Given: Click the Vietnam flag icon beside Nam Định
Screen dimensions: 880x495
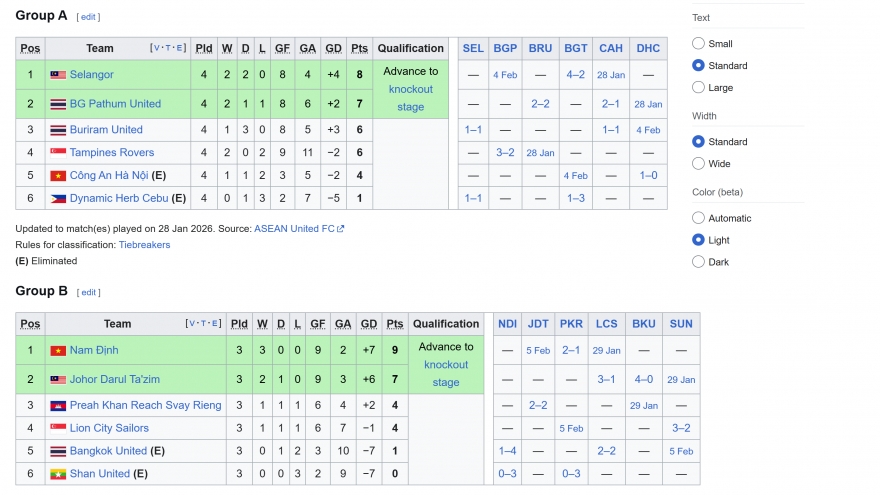Looking at the screenshot, I should click(58, 350).
